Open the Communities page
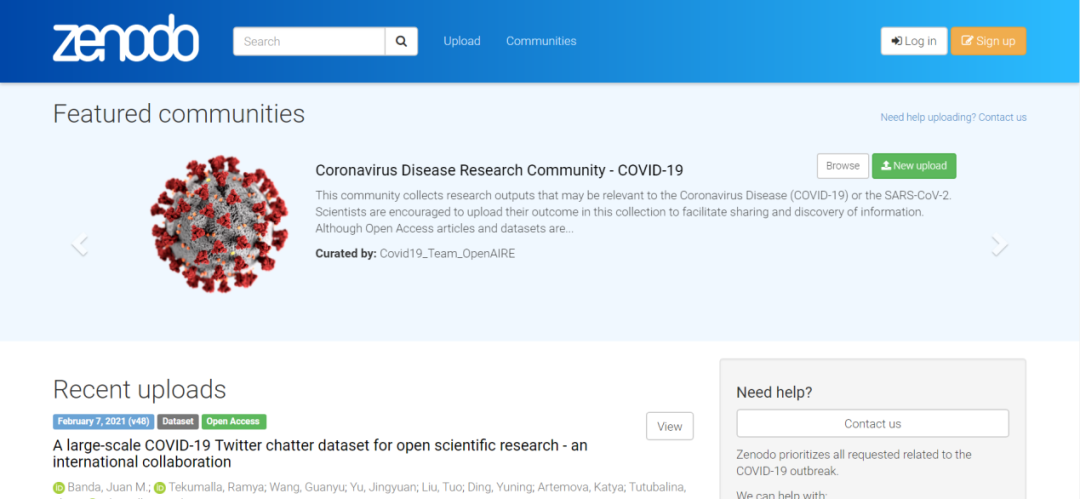This screenshot has height=499, width=1080. [541, 41]
